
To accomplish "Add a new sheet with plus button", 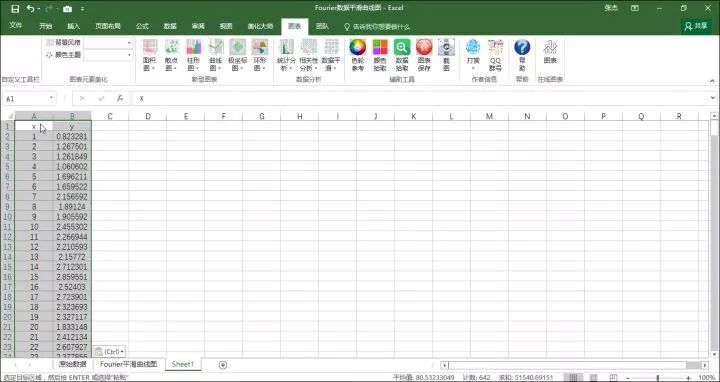I will (223, 365).
